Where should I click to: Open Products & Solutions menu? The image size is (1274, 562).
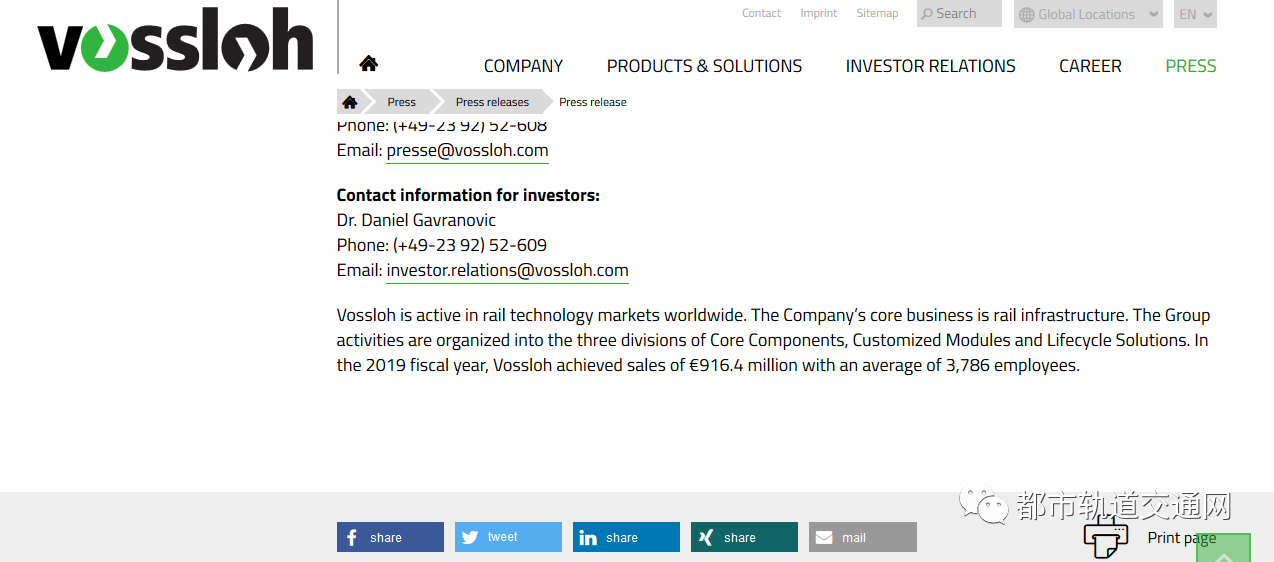pyautogui.click(x=704, y=66)
